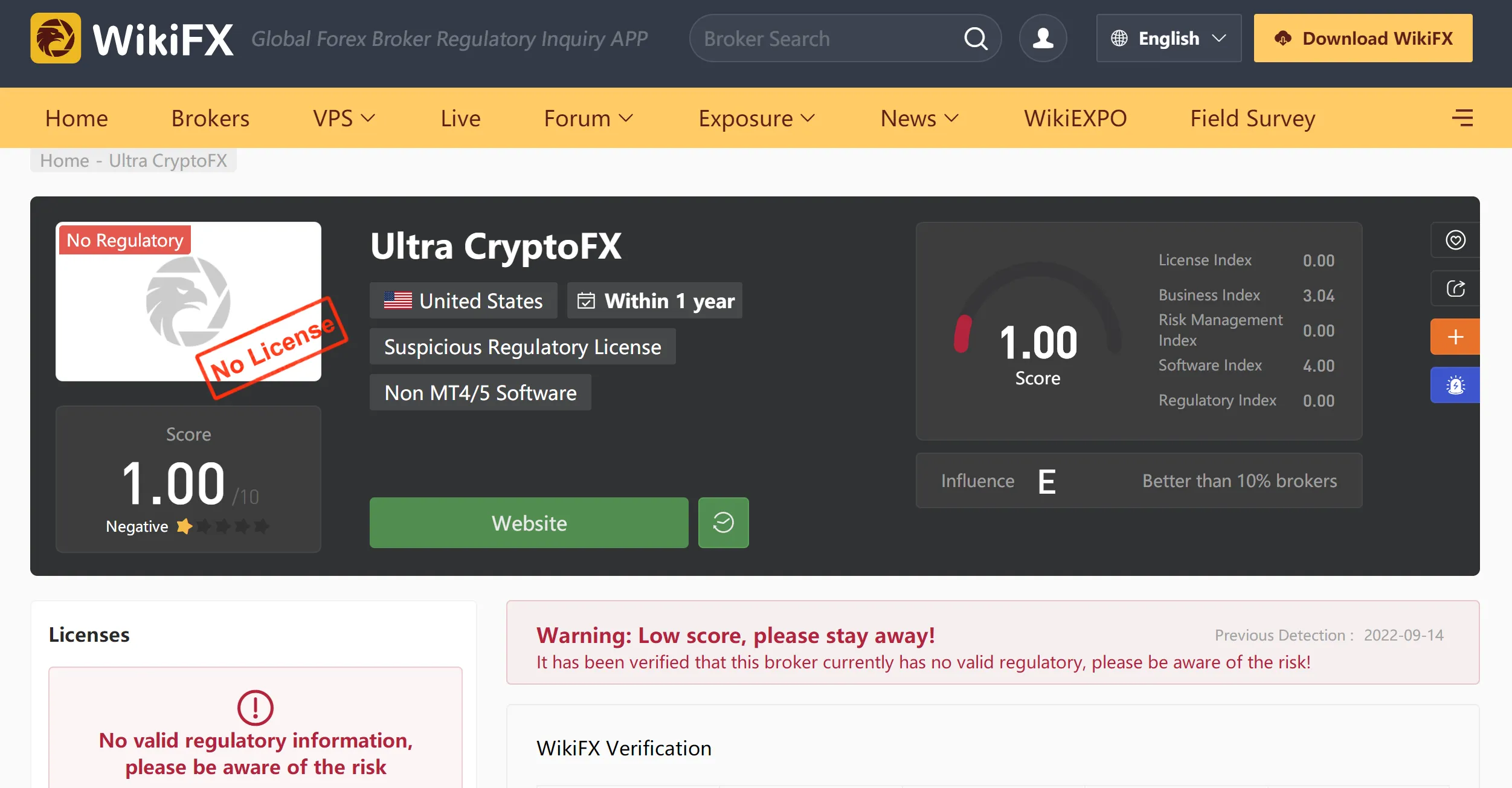Focus the Broker Search input field
This screenshot has width=1512, height=788.
coord(828,39)
